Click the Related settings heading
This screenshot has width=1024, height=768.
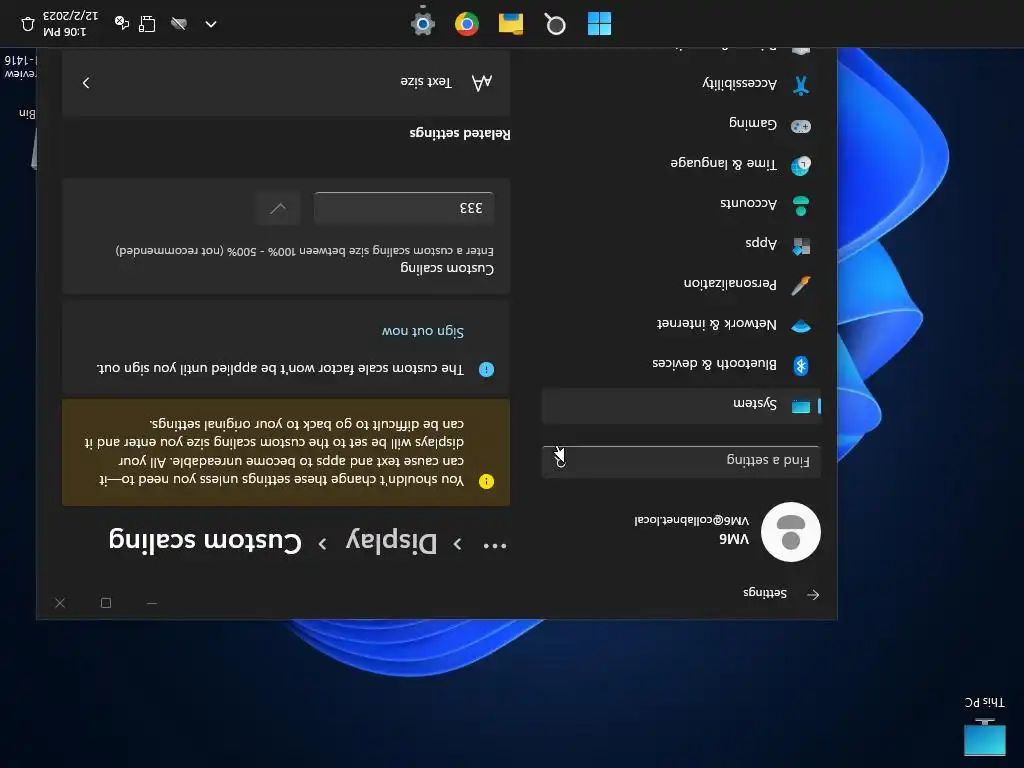(460, 133)
